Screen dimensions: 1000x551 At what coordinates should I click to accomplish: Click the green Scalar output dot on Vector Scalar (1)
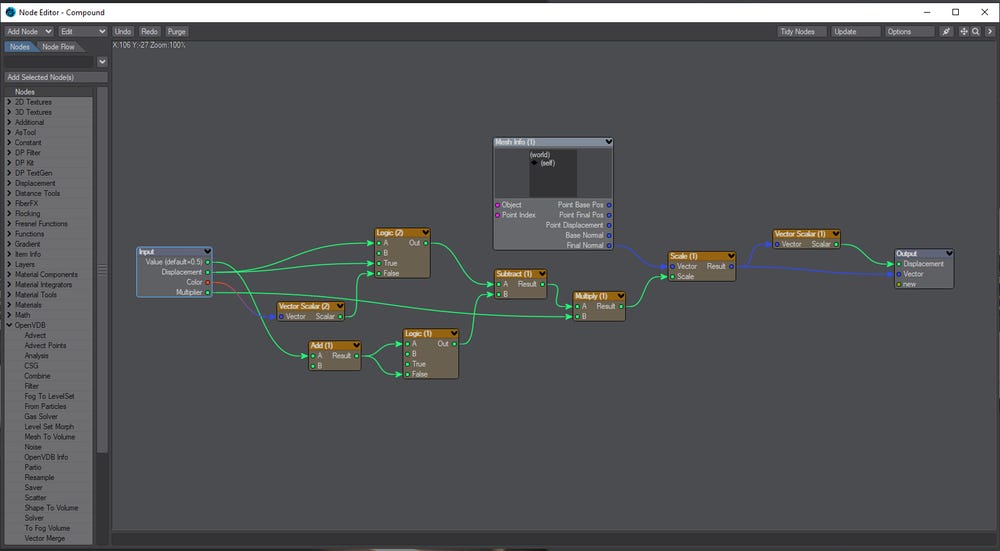836,244
